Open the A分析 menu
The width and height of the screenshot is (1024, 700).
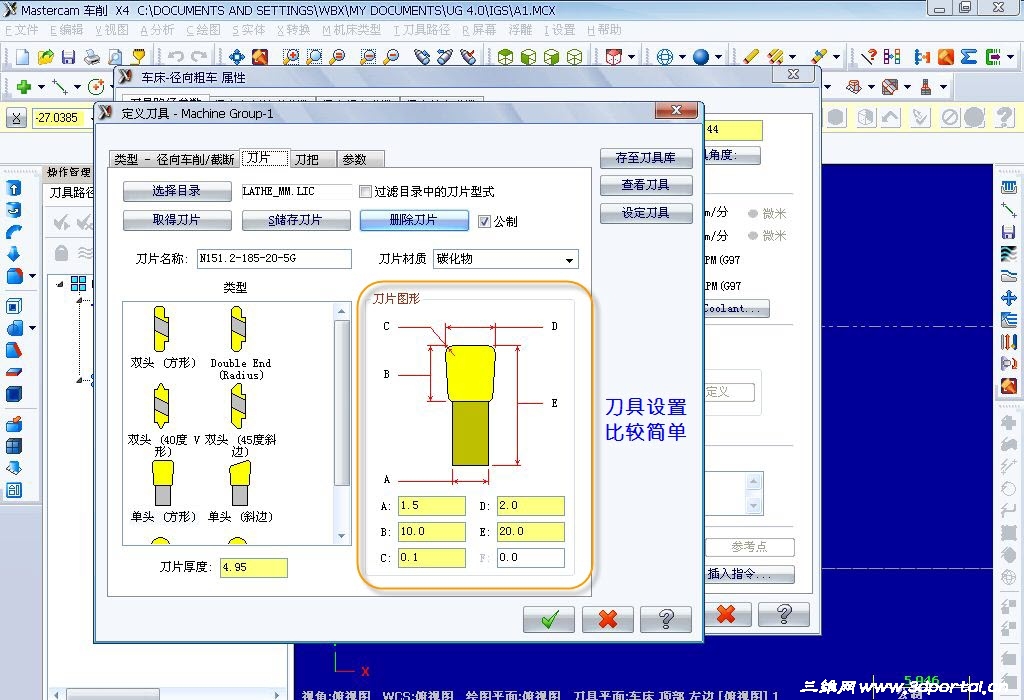157,30
